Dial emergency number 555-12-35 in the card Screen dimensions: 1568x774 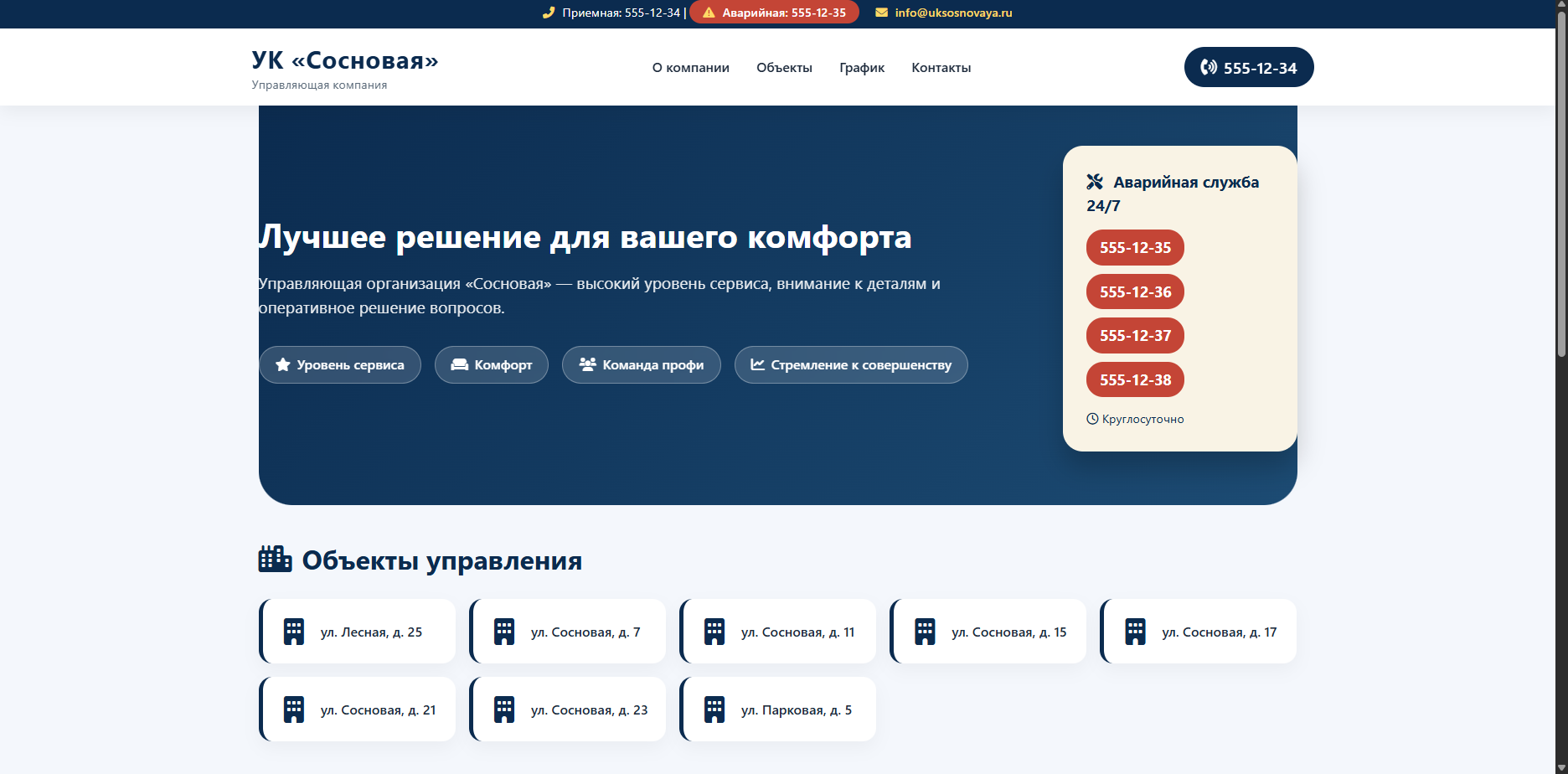(1135, 248)
